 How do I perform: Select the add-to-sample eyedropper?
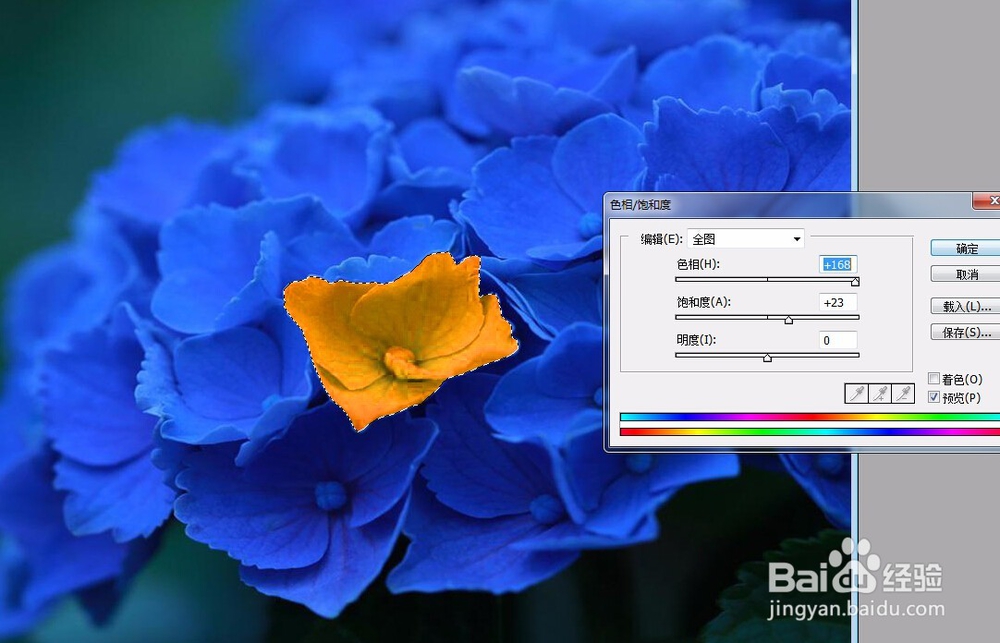coord(879,394)
